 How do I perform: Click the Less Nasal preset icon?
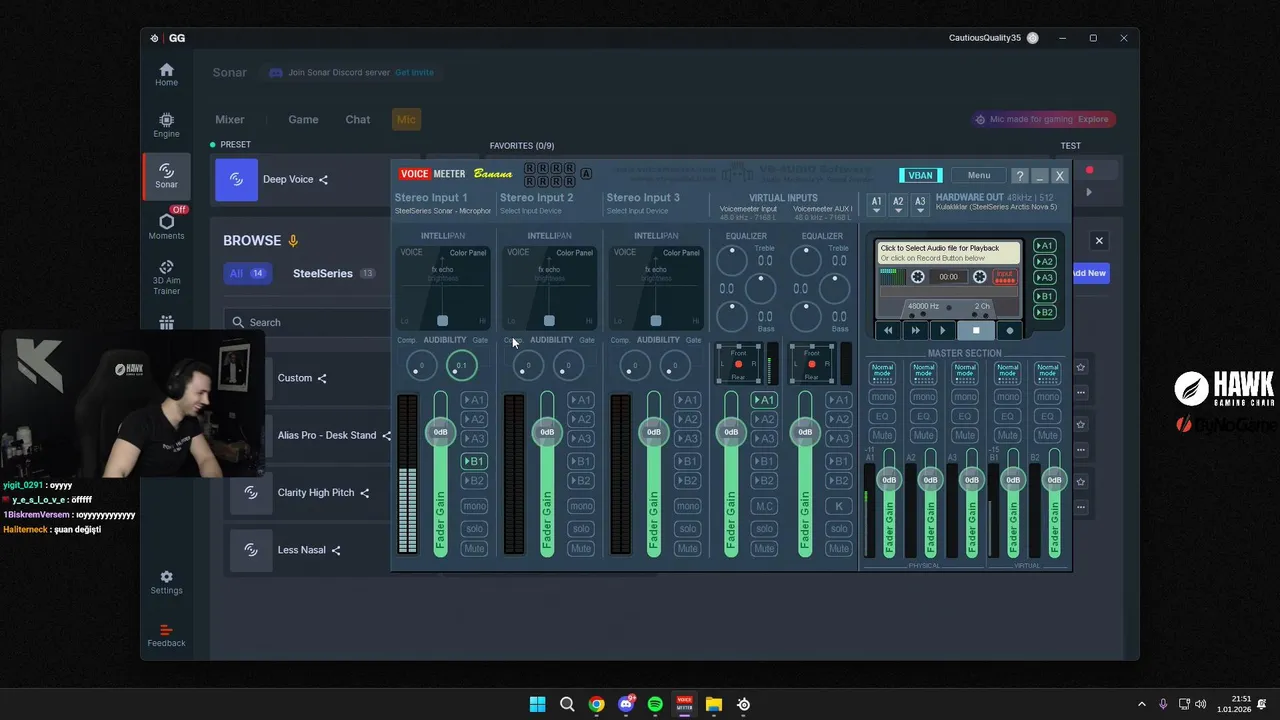[x=251, y=550]
